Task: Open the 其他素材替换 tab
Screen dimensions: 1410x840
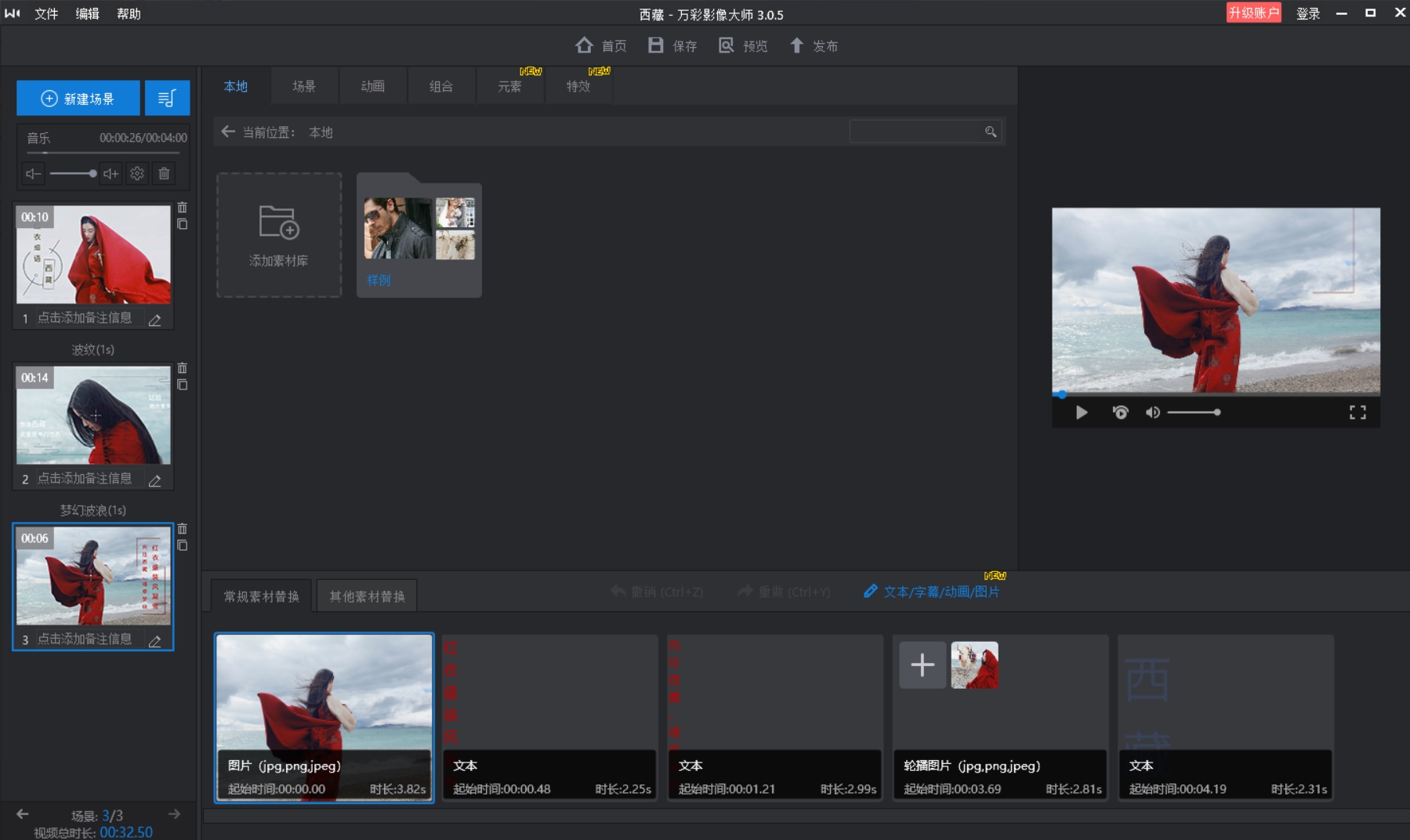Action: (x=367, y=596)
